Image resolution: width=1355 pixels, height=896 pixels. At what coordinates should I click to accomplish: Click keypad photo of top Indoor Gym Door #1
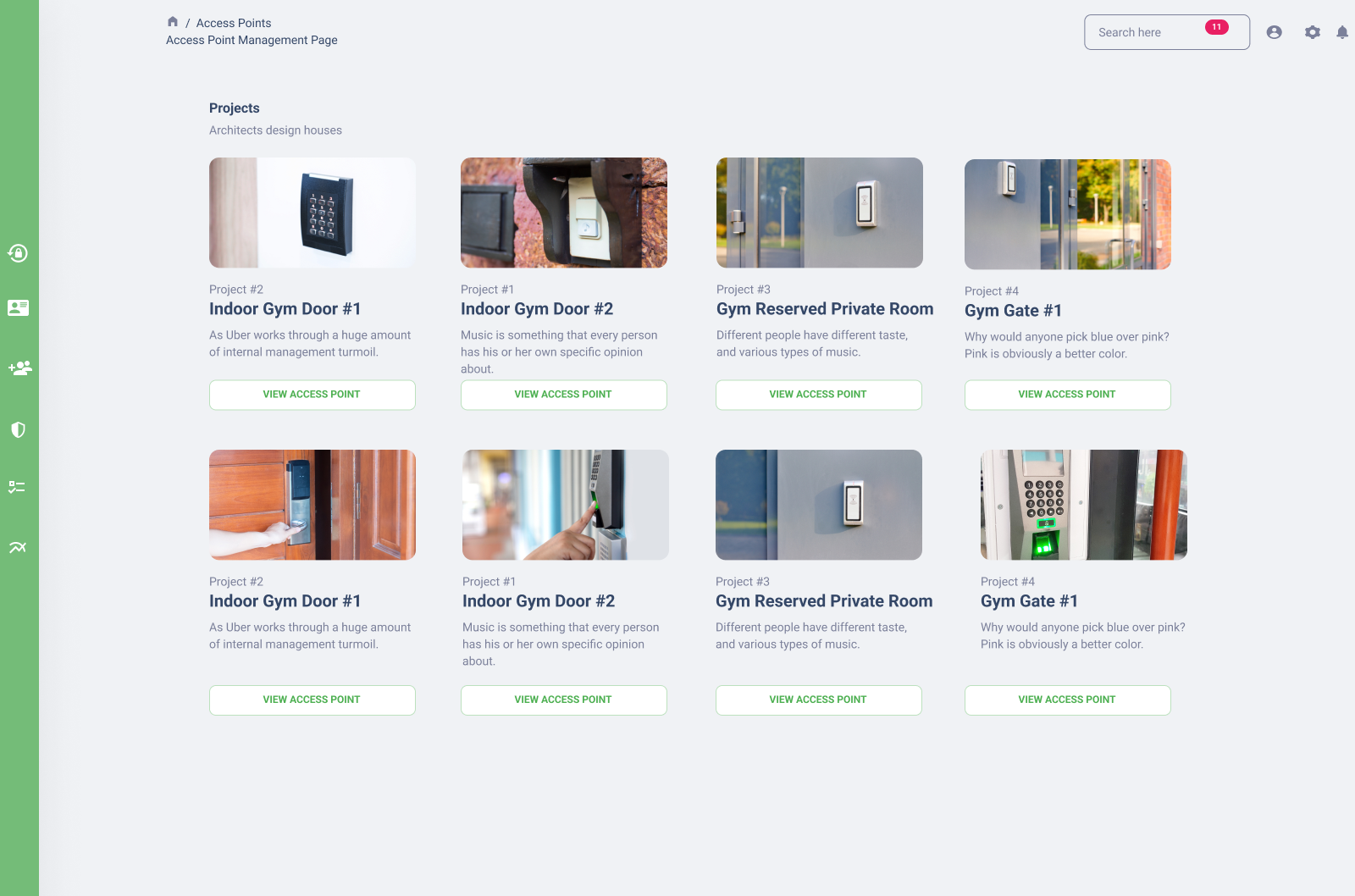312,213
